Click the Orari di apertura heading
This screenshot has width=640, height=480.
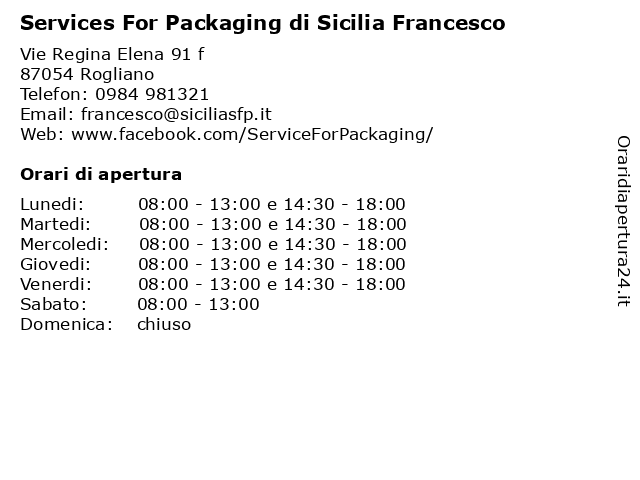101,174
